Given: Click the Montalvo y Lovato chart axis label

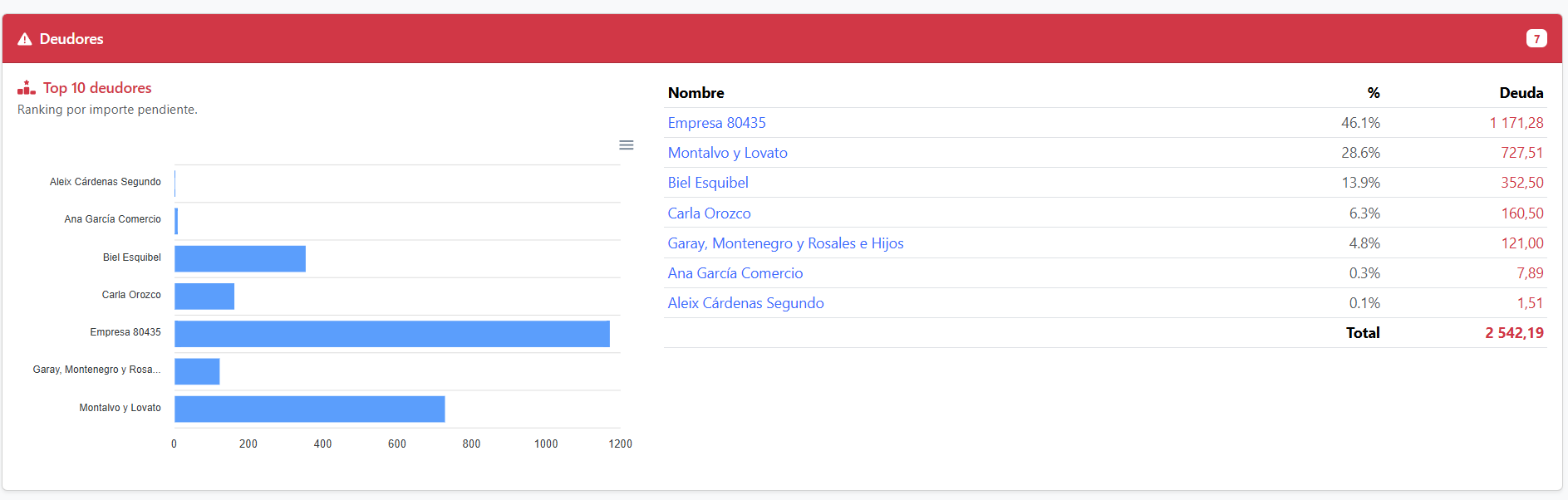Looking at the screenshot, I should click(x=120, y=408).
